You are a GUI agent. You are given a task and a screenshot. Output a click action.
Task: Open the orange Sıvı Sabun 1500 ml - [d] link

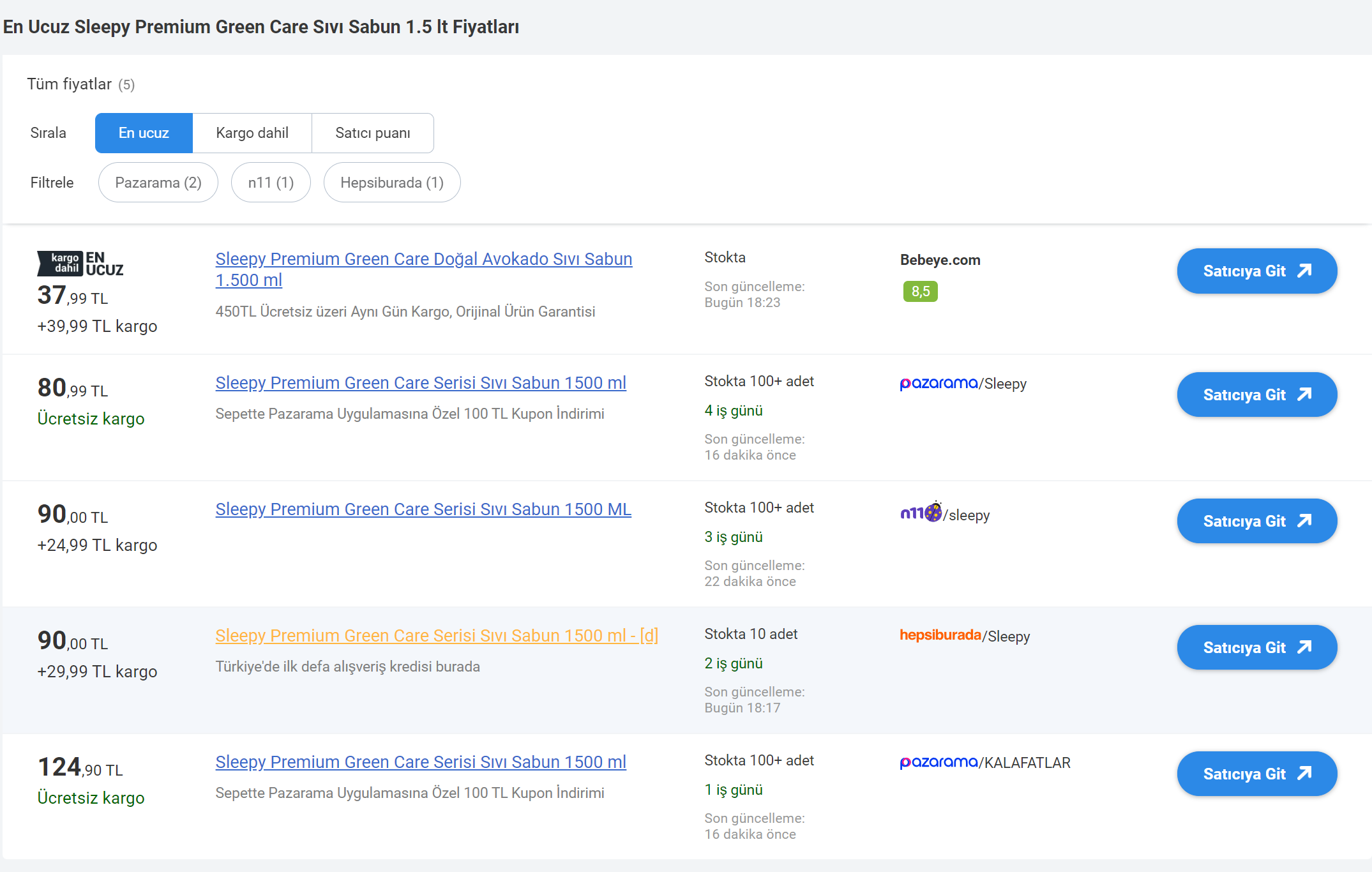(437, 635)
